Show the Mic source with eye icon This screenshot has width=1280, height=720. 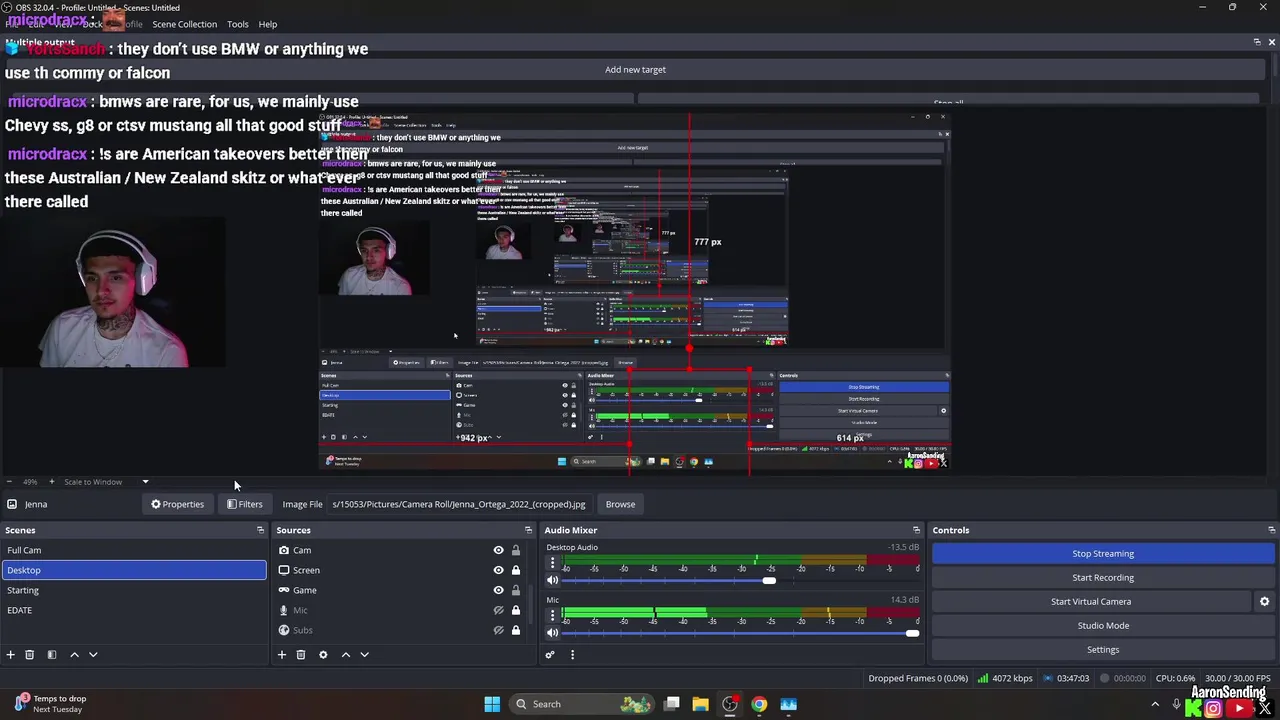pyautogui.click(x=498, y=610)
